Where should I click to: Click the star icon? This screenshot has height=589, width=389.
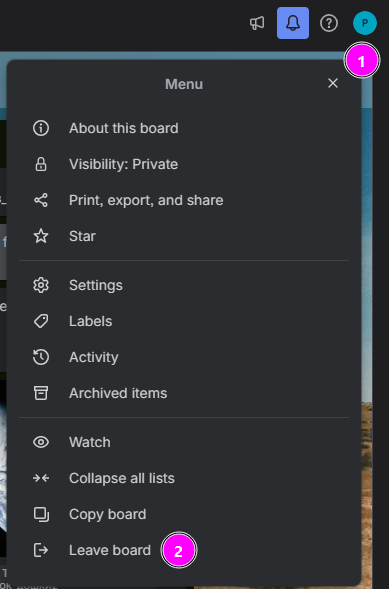41,236
